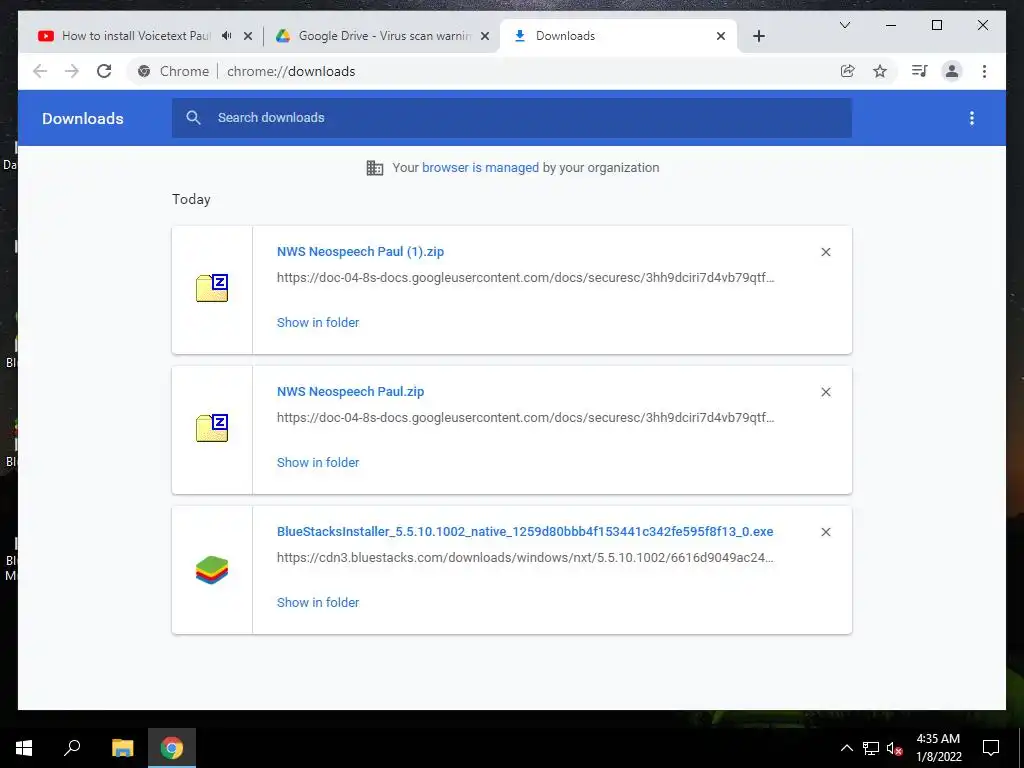Open the media control icon in the toolbar
The image size is (1024, 768).
click(920, 71)
